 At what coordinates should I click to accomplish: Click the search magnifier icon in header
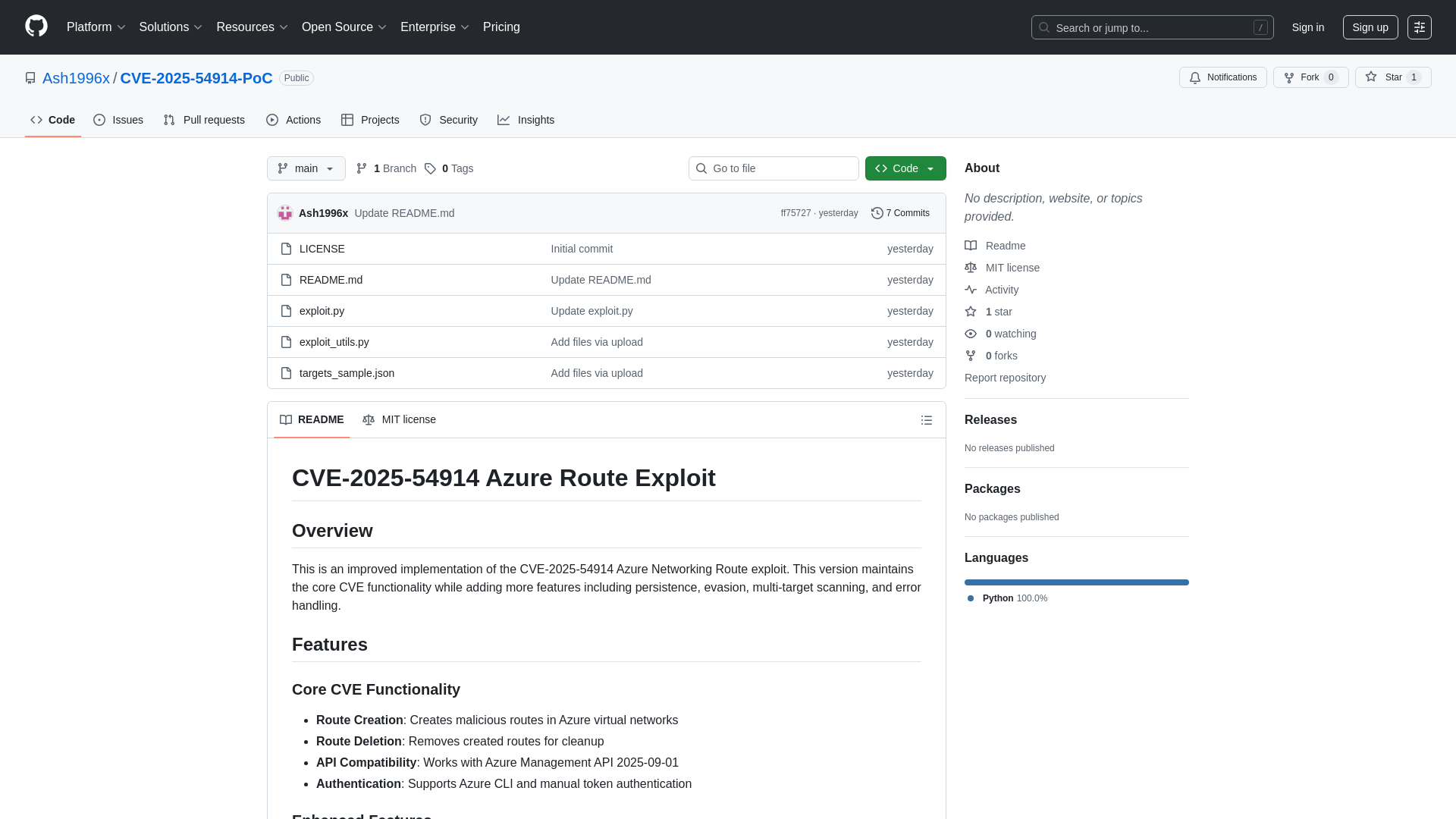point(1044,27)
